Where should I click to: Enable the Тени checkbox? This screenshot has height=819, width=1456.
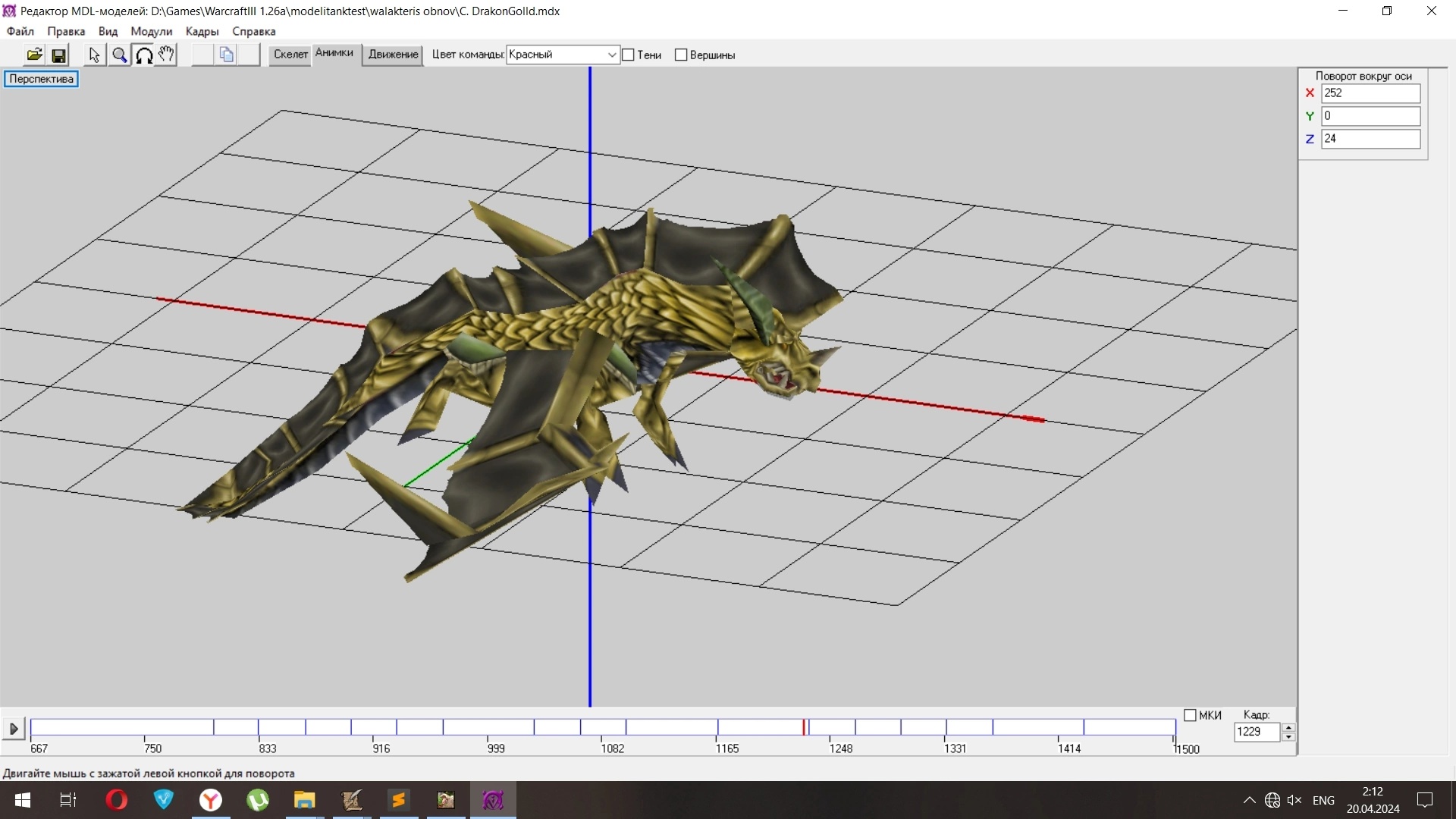point(628,55)
